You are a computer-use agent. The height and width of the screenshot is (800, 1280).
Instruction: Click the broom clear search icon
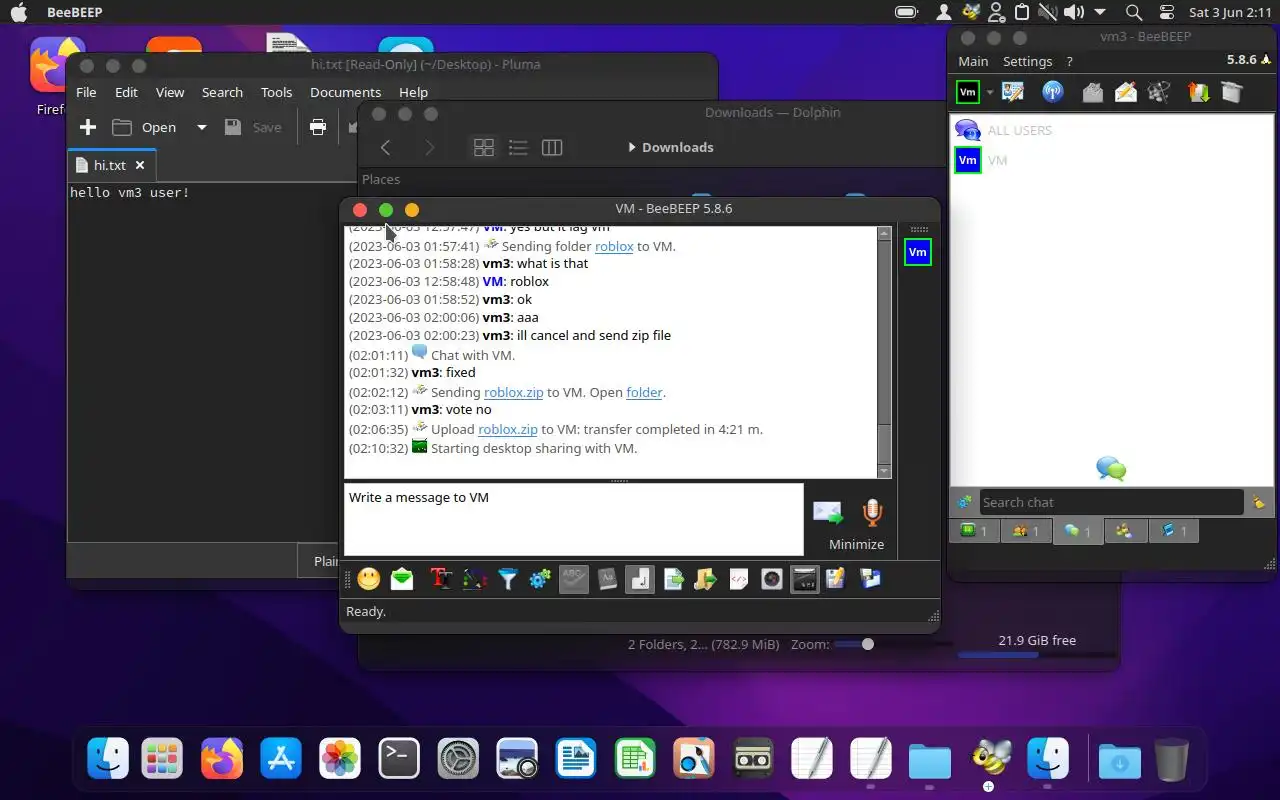click(1258, 502)
